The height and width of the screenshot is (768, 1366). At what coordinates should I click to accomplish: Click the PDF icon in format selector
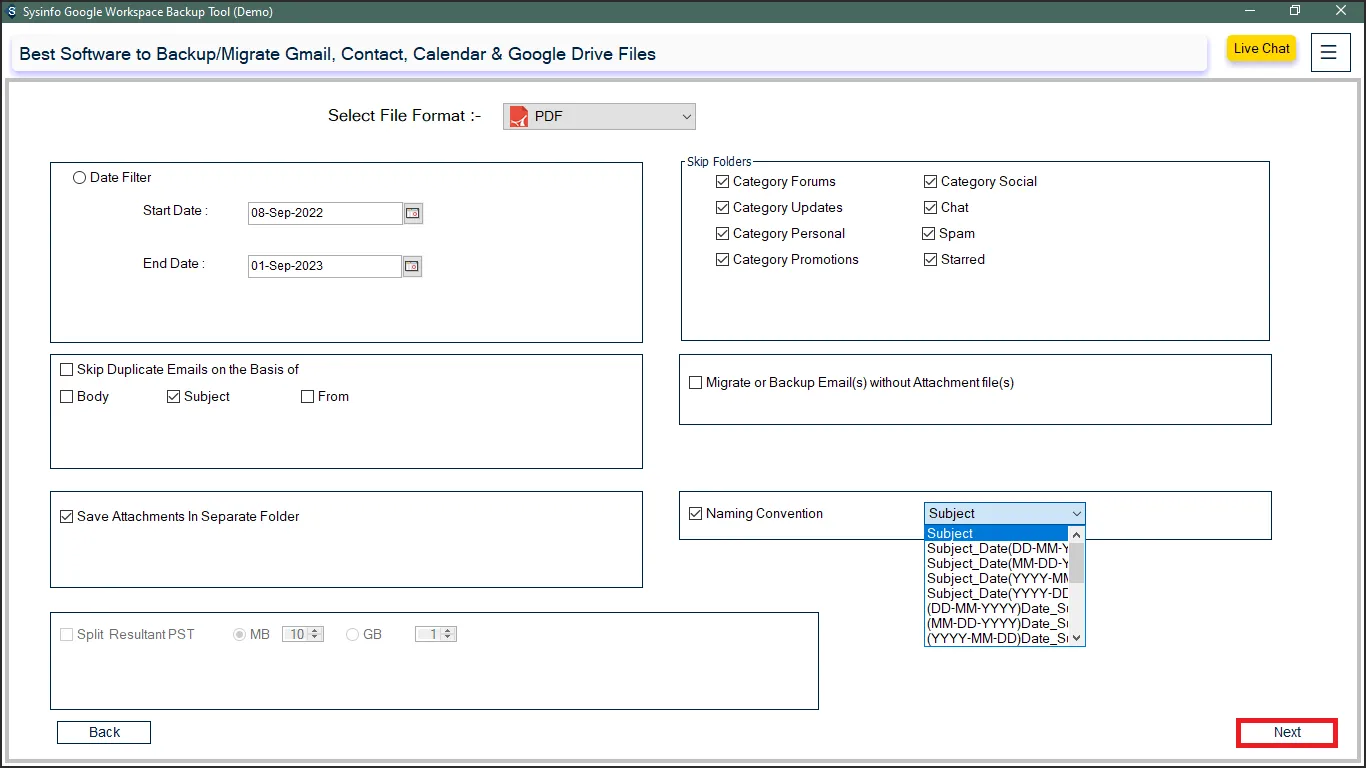click(519, 117)
